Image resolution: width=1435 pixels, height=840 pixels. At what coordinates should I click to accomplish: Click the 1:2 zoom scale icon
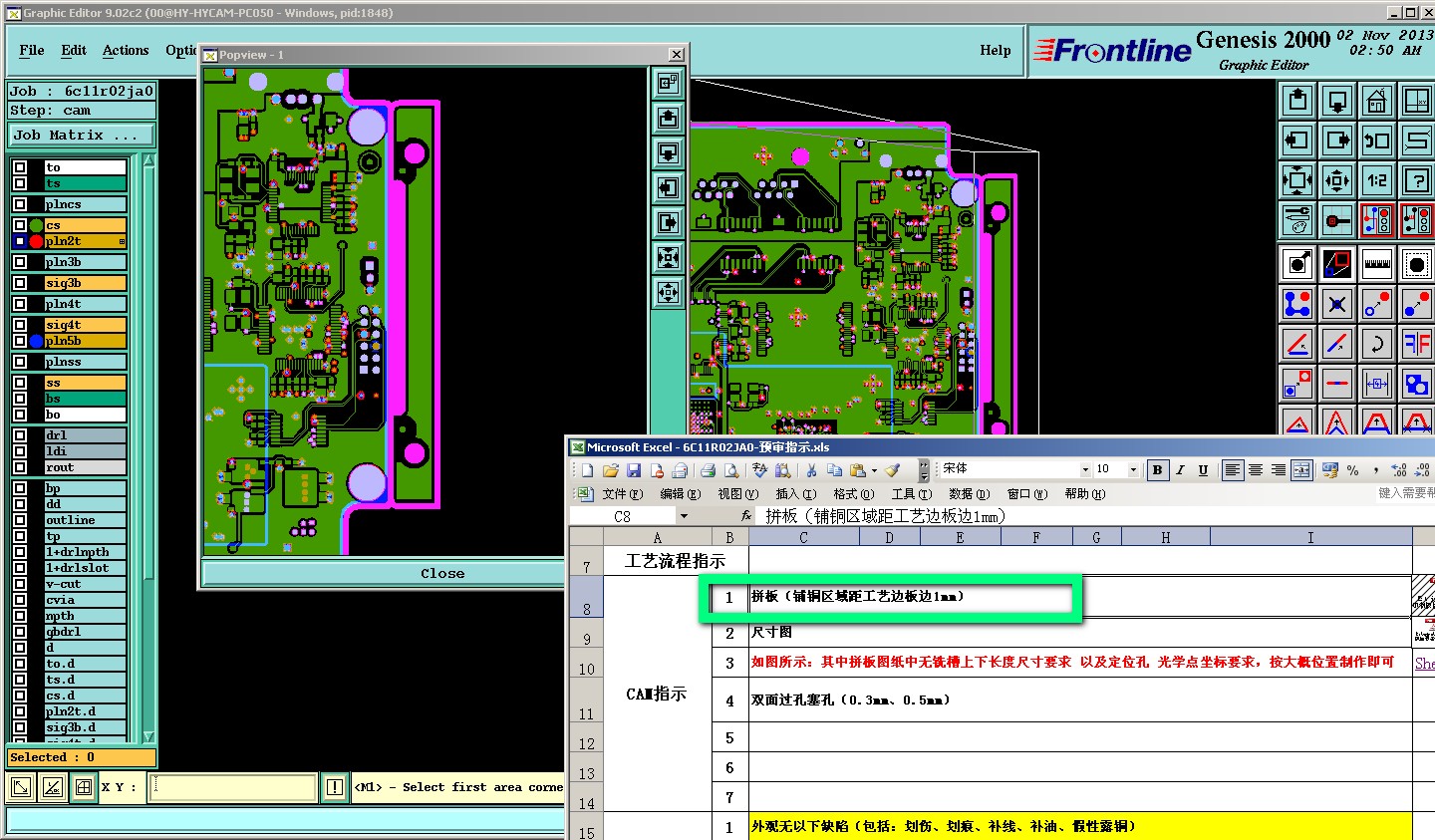click(1376, 180)
